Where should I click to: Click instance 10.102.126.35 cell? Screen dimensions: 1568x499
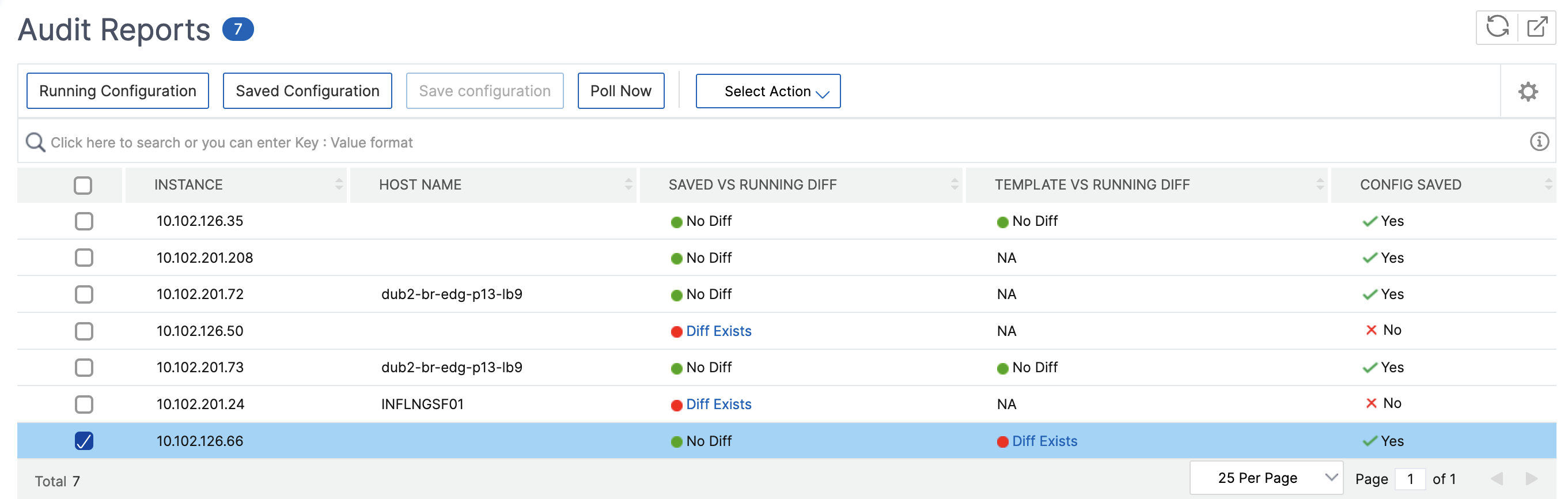pos(200,221)
